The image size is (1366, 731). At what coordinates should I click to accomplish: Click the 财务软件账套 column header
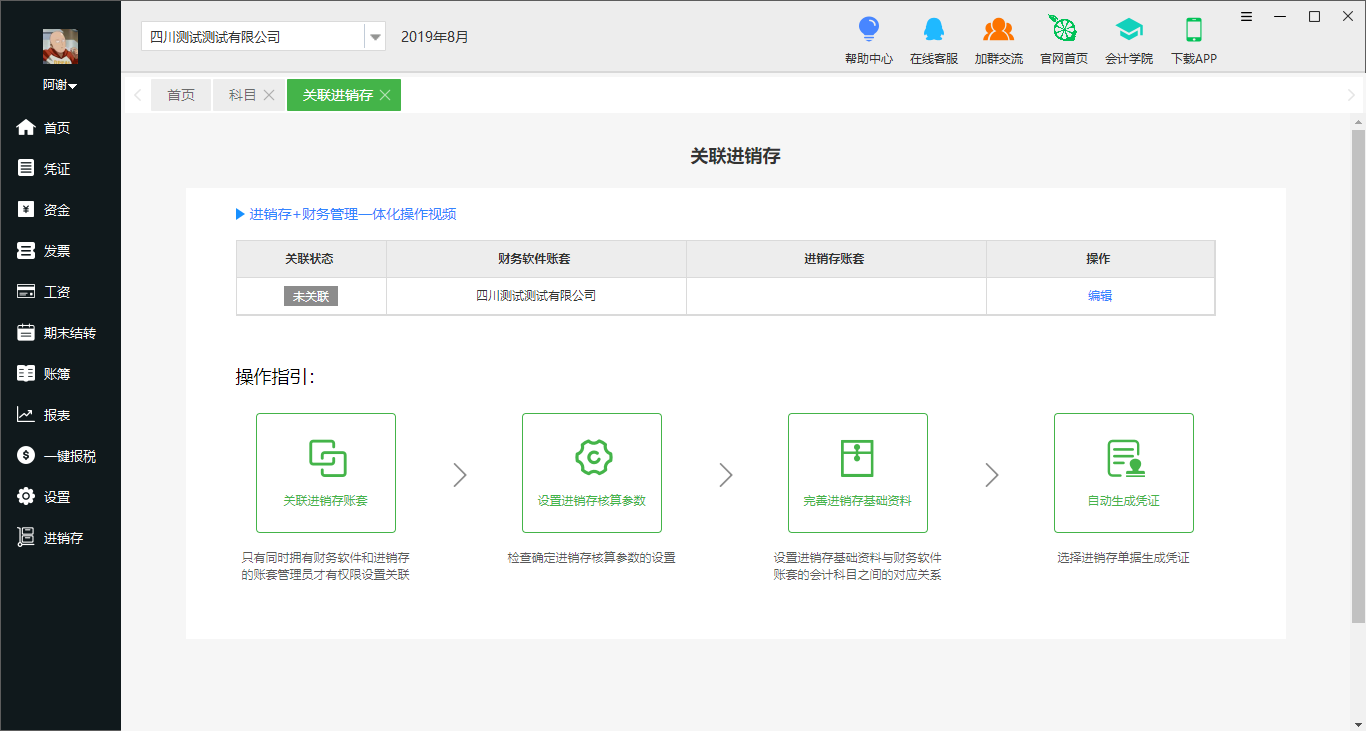(x=536, y=259)
